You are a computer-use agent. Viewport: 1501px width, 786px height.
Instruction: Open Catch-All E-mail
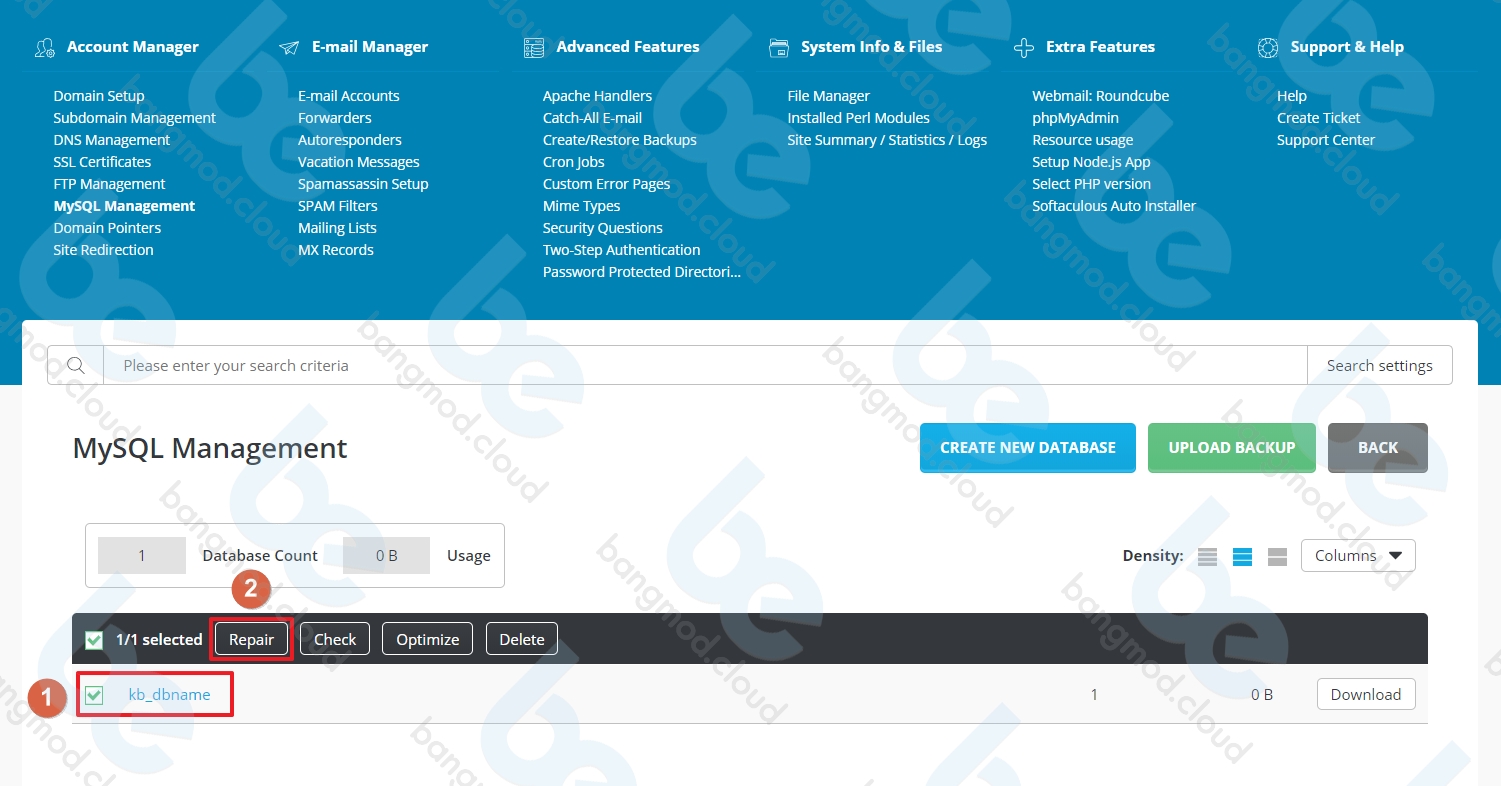(593, 118)
